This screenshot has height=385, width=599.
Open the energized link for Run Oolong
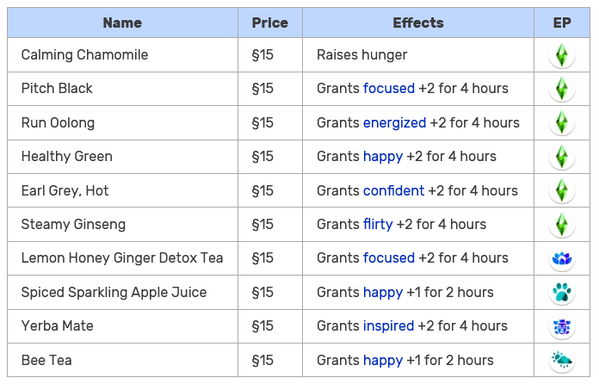click(x=394, y=123)
